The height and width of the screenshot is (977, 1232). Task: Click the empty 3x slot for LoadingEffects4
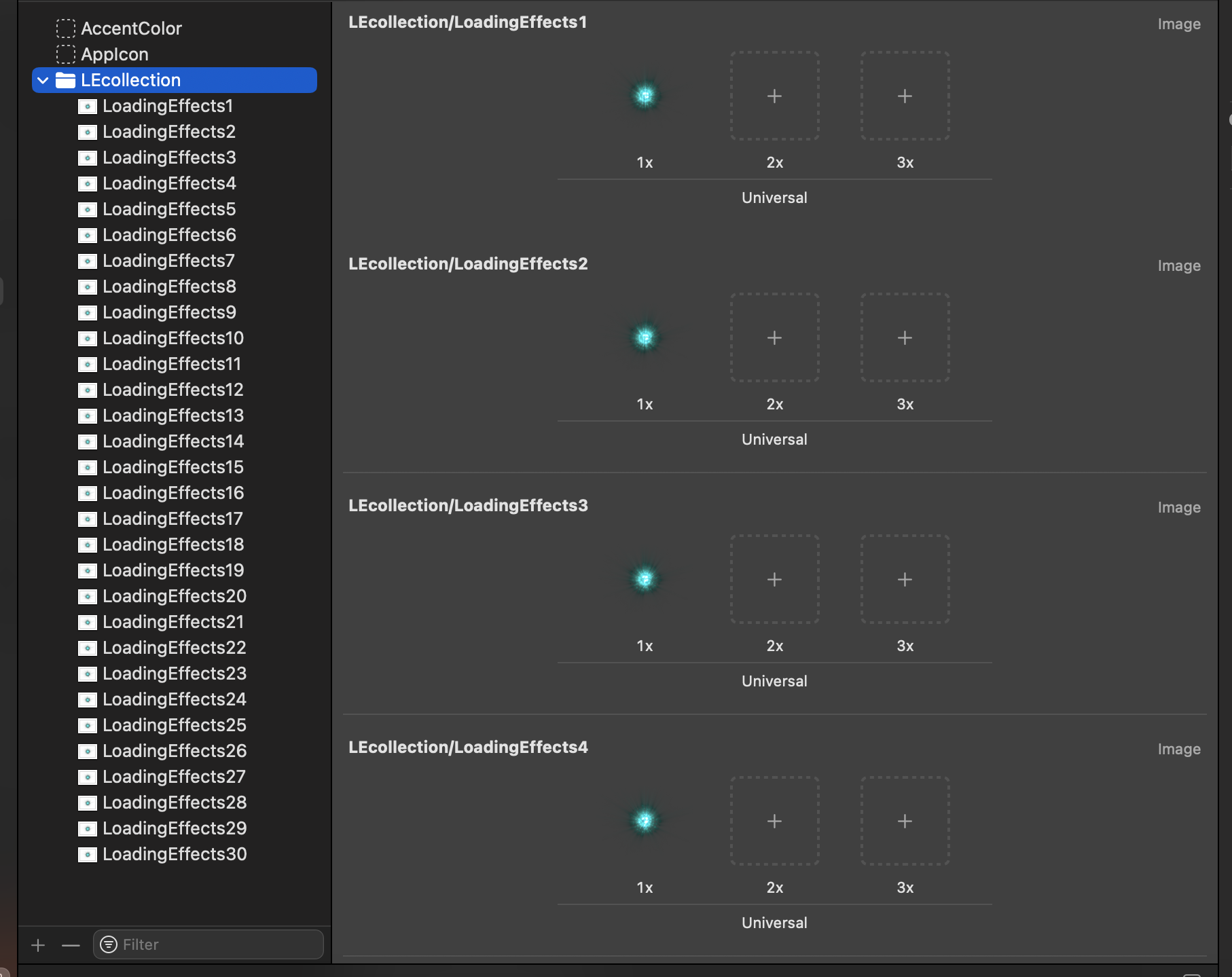click(905, 821)
